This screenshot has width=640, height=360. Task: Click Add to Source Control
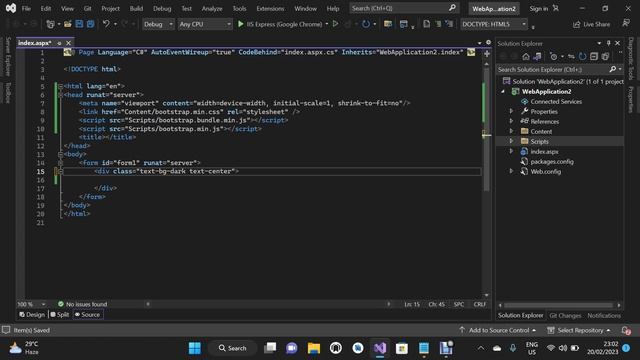[498, 330]
